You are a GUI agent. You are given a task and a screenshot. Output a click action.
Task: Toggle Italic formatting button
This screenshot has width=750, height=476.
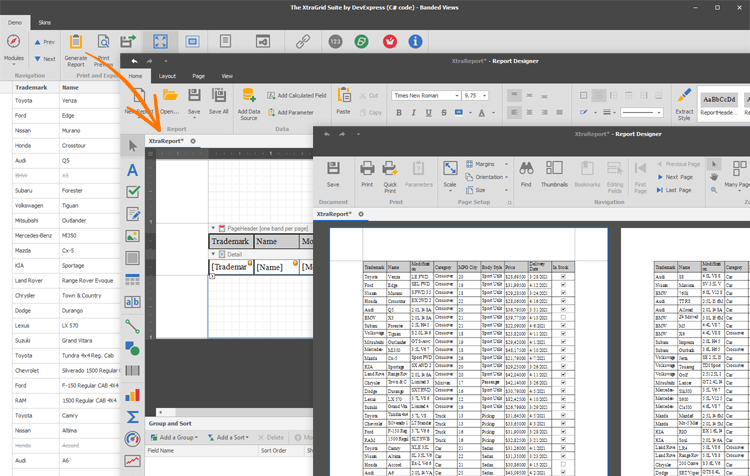click(413, 112)
